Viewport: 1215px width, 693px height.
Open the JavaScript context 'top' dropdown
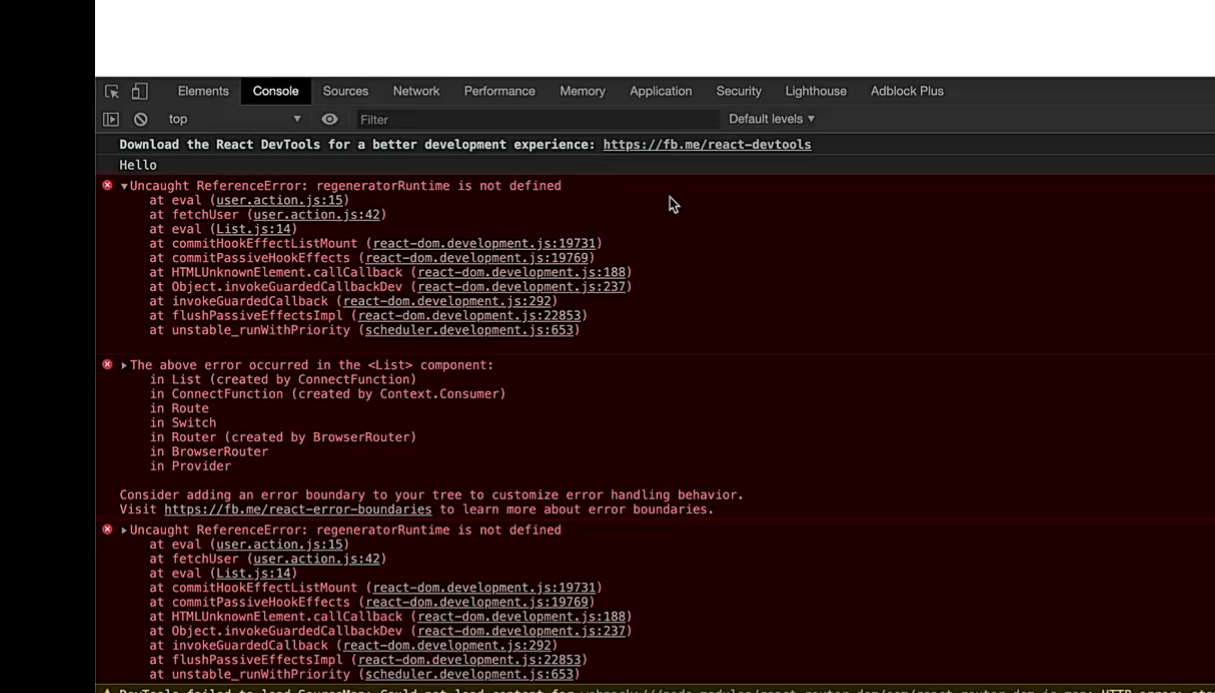coord(234,119)
